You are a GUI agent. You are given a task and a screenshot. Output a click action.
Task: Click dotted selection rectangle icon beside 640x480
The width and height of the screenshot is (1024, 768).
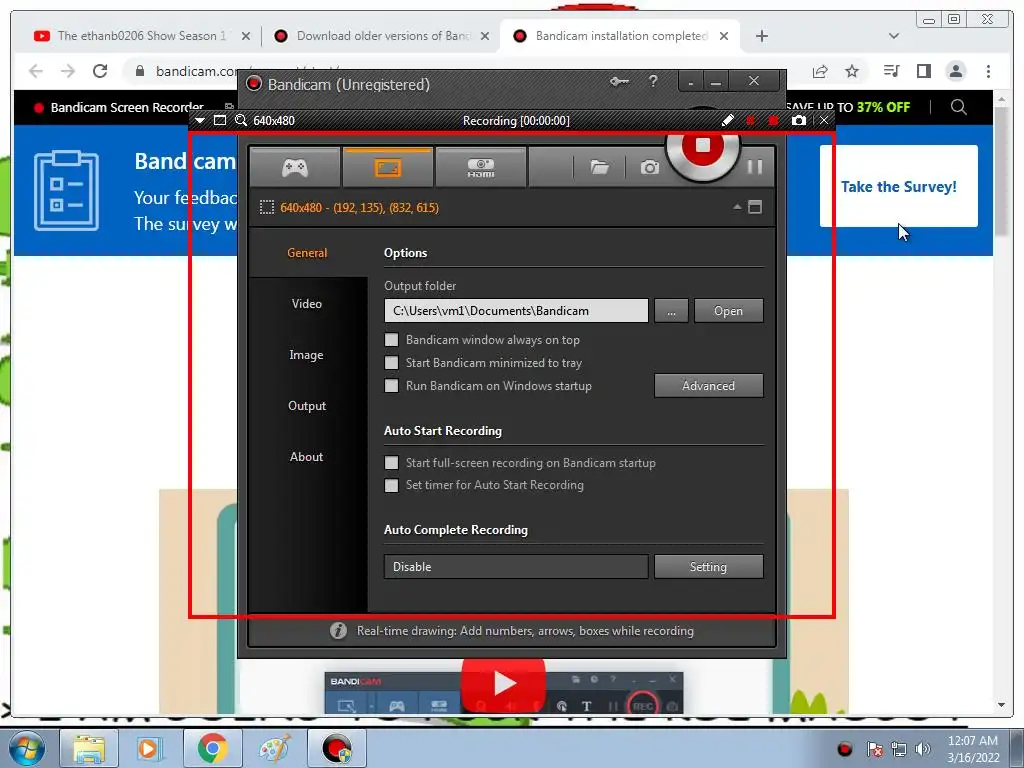coord(266,208)
